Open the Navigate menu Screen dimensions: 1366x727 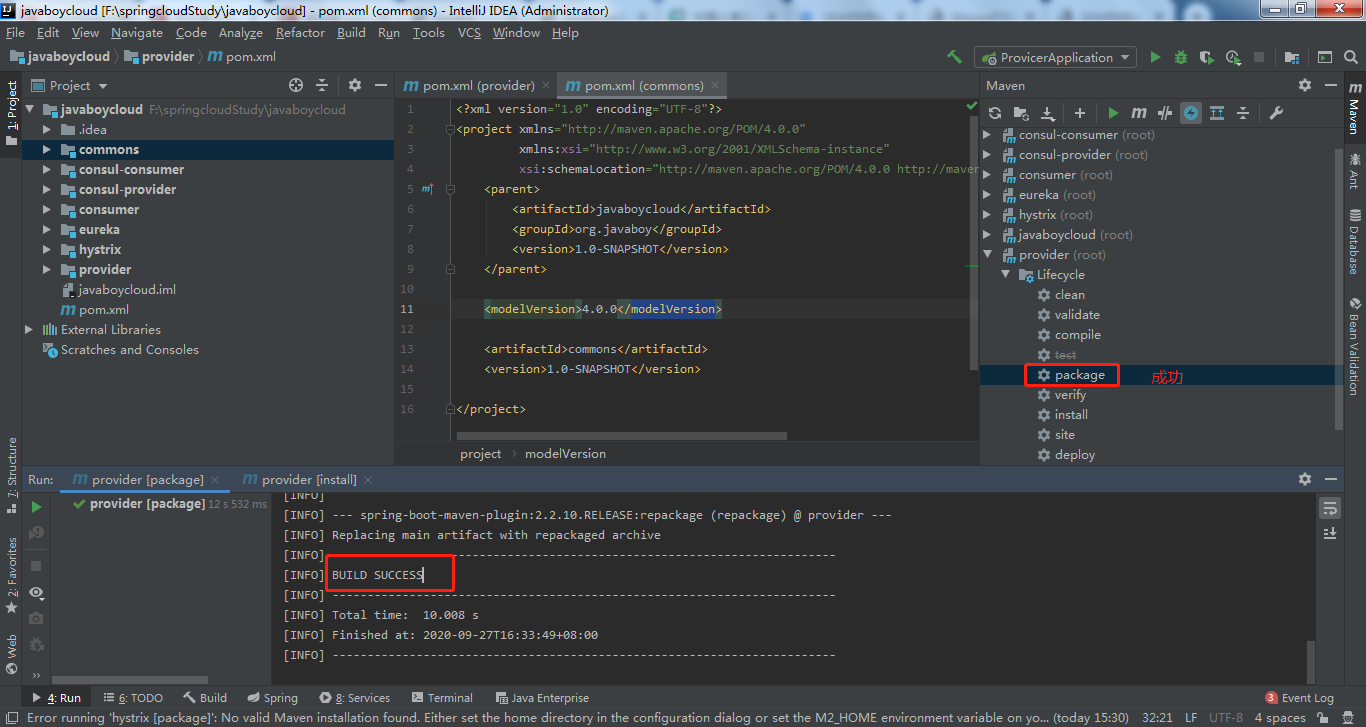(x=137, y=33)
